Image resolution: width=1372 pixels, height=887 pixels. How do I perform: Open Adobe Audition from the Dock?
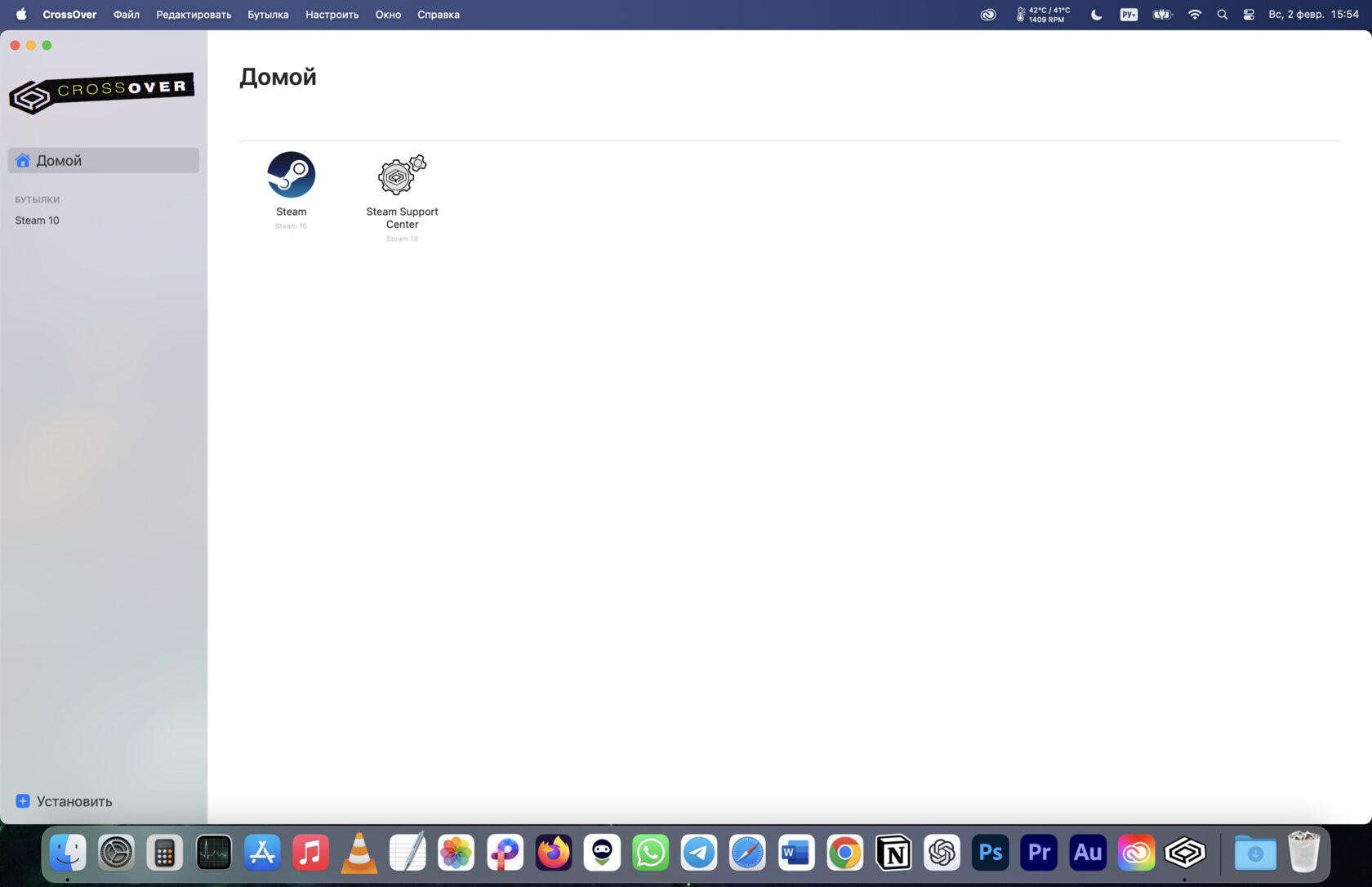1088,853
